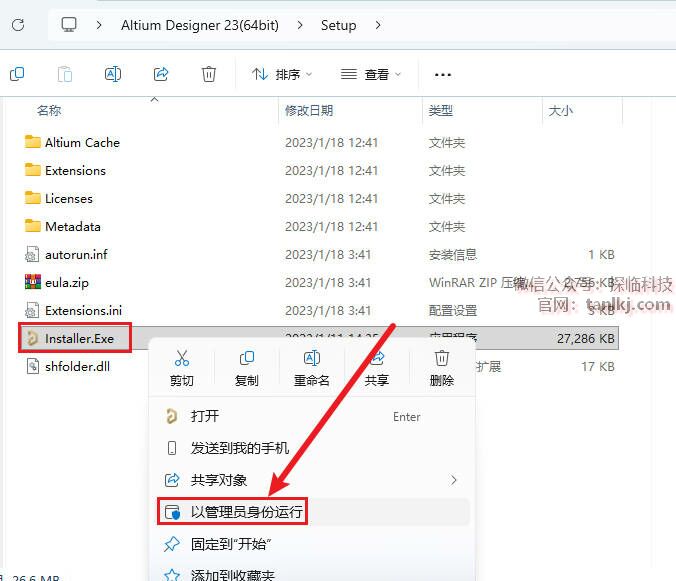Click the toolbar Paste icon
Image resolution: width=676 pixels, height=581 pixels.
click(65, 74)
